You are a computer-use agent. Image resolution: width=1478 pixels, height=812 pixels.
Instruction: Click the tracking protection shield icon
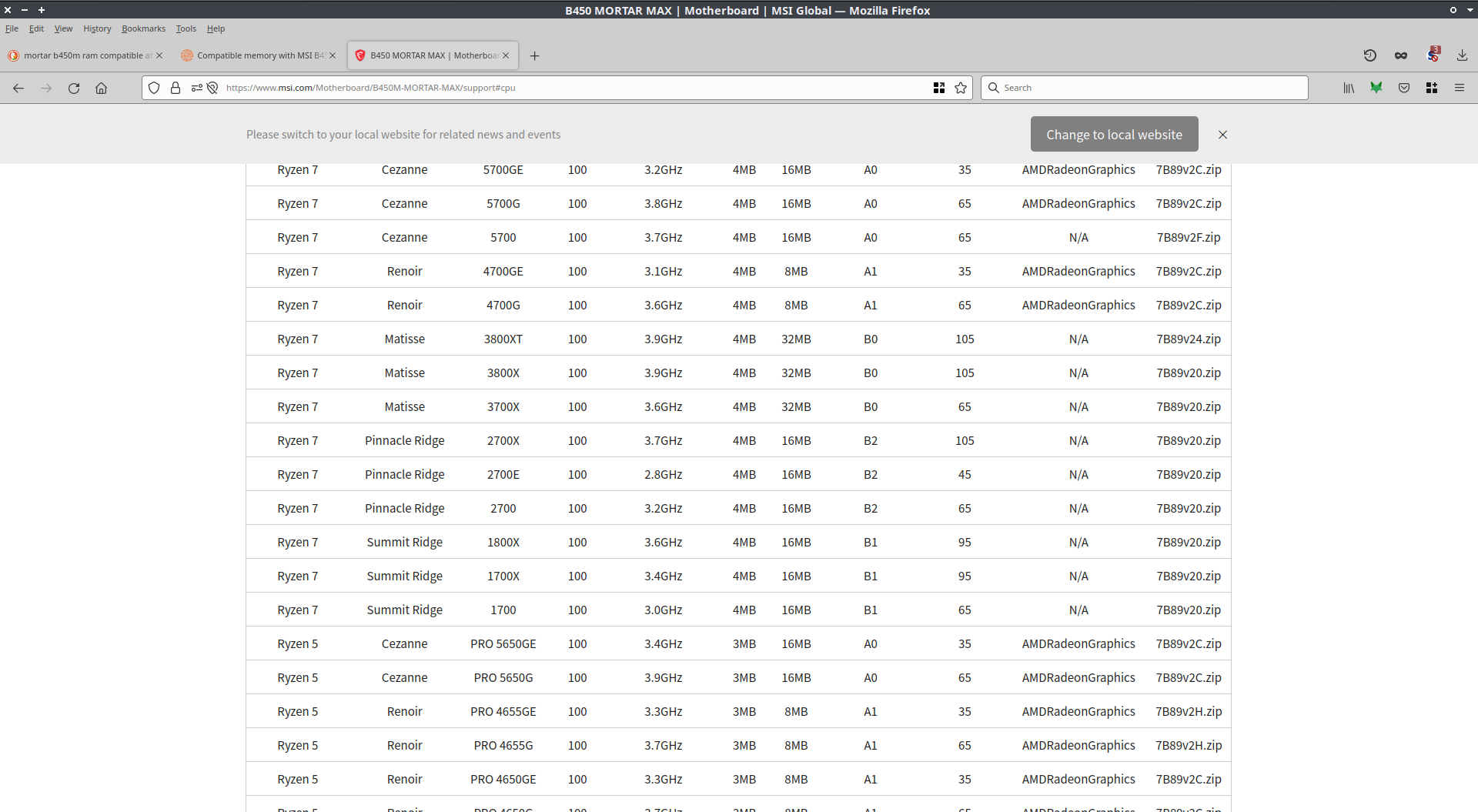tap(154, 88)
